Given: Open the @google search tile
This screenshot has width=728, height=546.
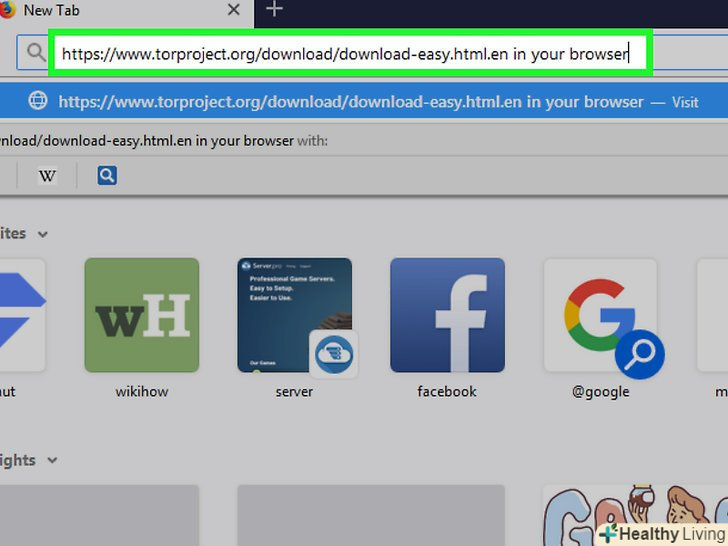Looking at the screenshot, I should (600, 315).
